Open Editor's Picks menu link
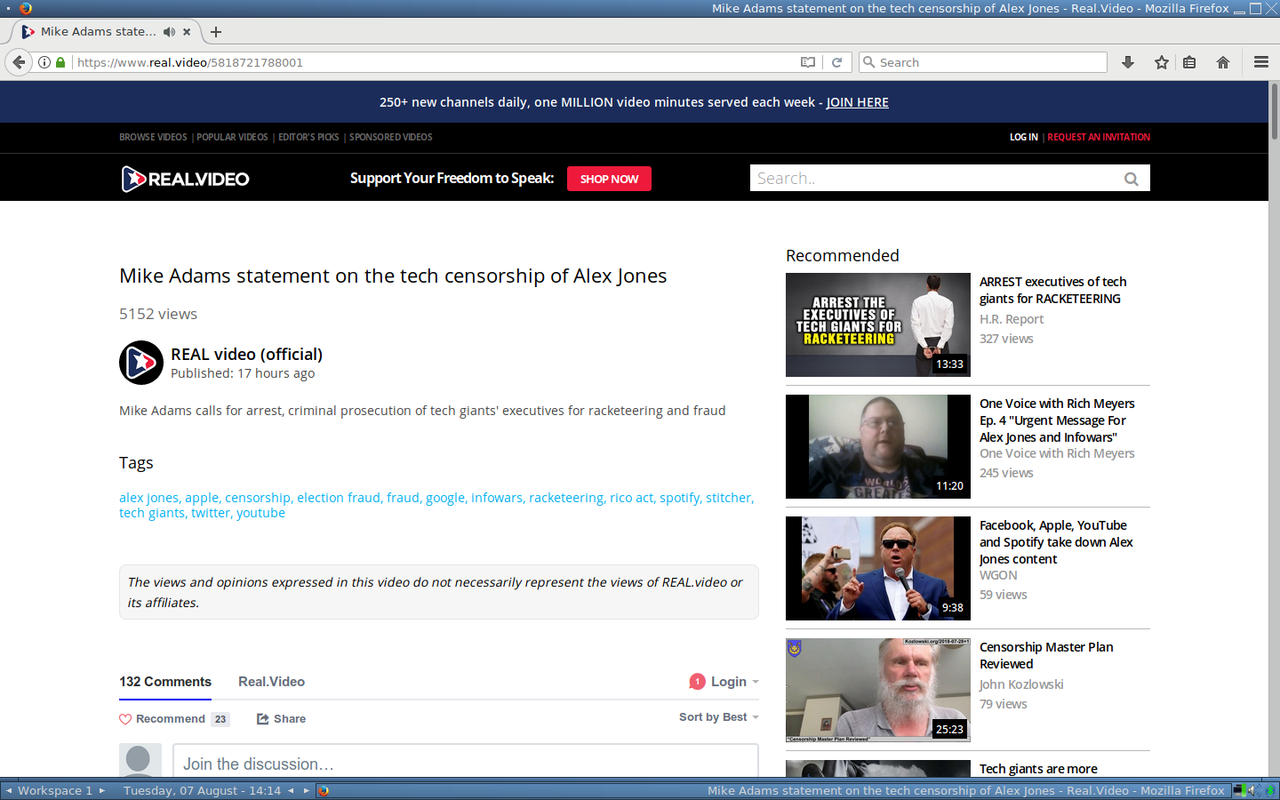The image size is (1280, 800). click(308, 137)
